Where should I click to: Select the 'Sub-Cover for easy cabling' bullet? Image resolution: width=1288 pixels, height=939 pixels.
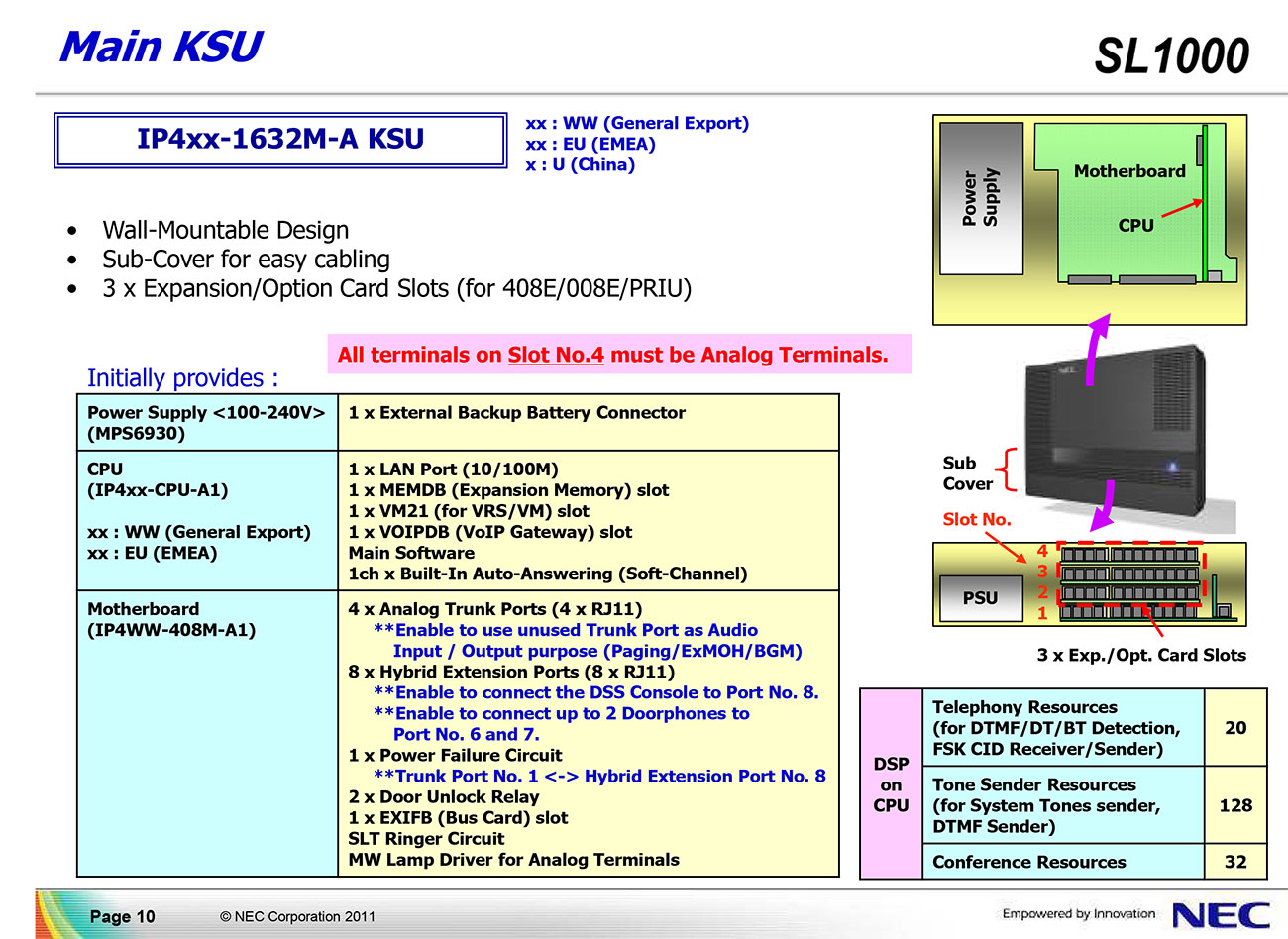(x=246, y=260)
